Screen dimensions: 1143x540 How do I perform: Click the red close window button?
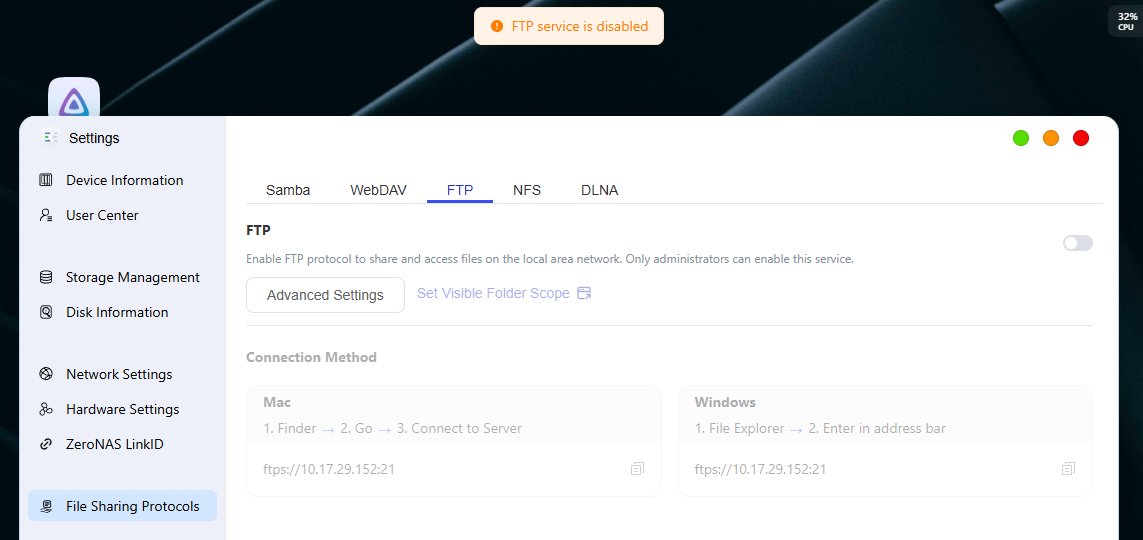click(x=1080, y=138)
